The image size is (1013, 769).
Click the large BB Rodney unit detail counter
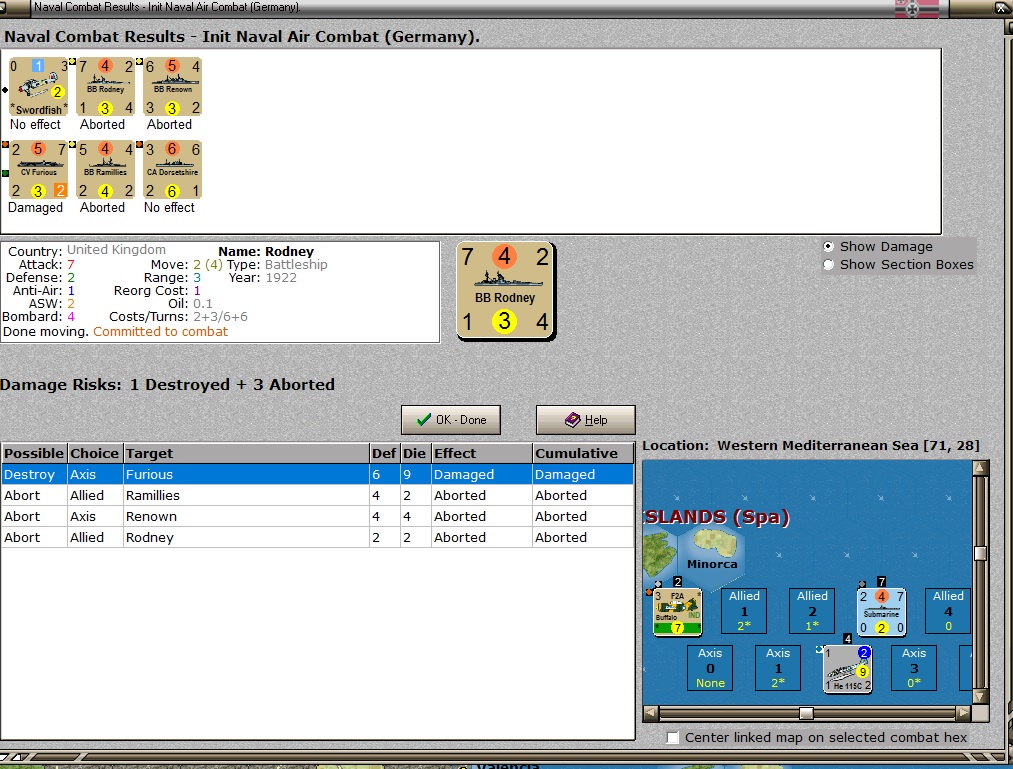[x=505, y=291]
